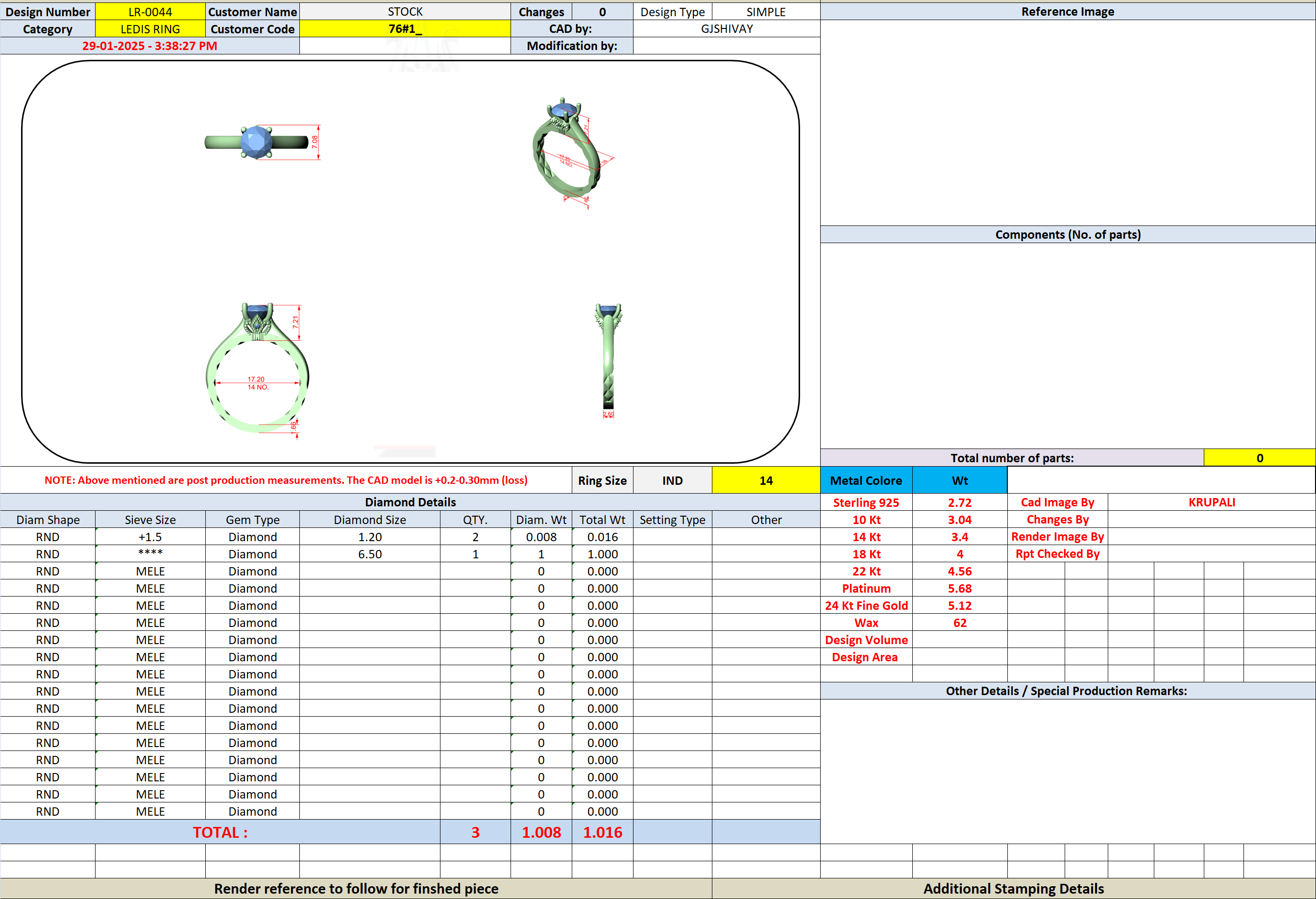Click the Sieve Size column header
The image size is (1316, 899).
pyautogui.click(x=150, y=520)
